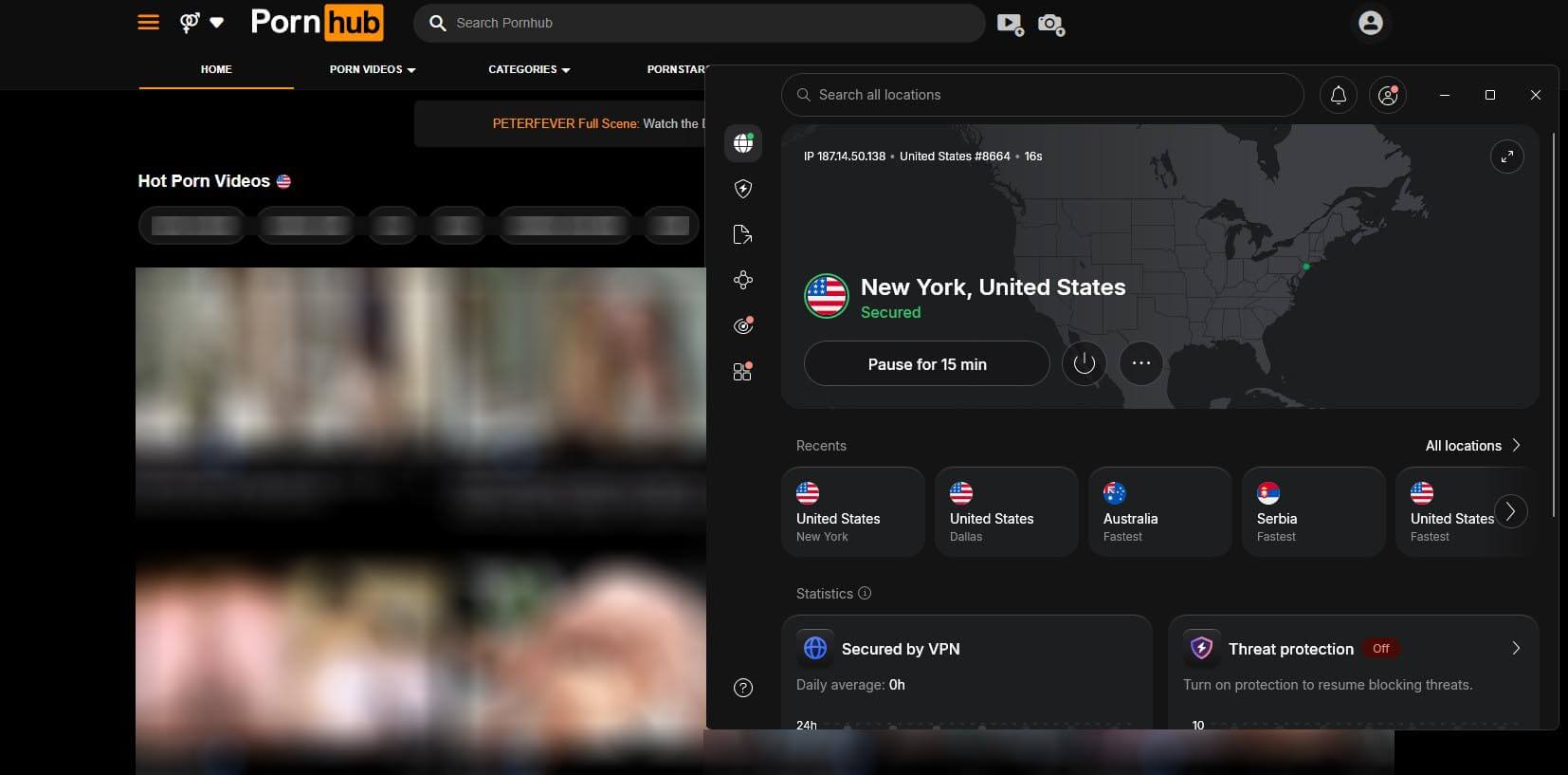Expand the map to full view
Image resolution: width=1568 pixels, height=775 pixels.
pyautogui.click(x=1507, y=157)
